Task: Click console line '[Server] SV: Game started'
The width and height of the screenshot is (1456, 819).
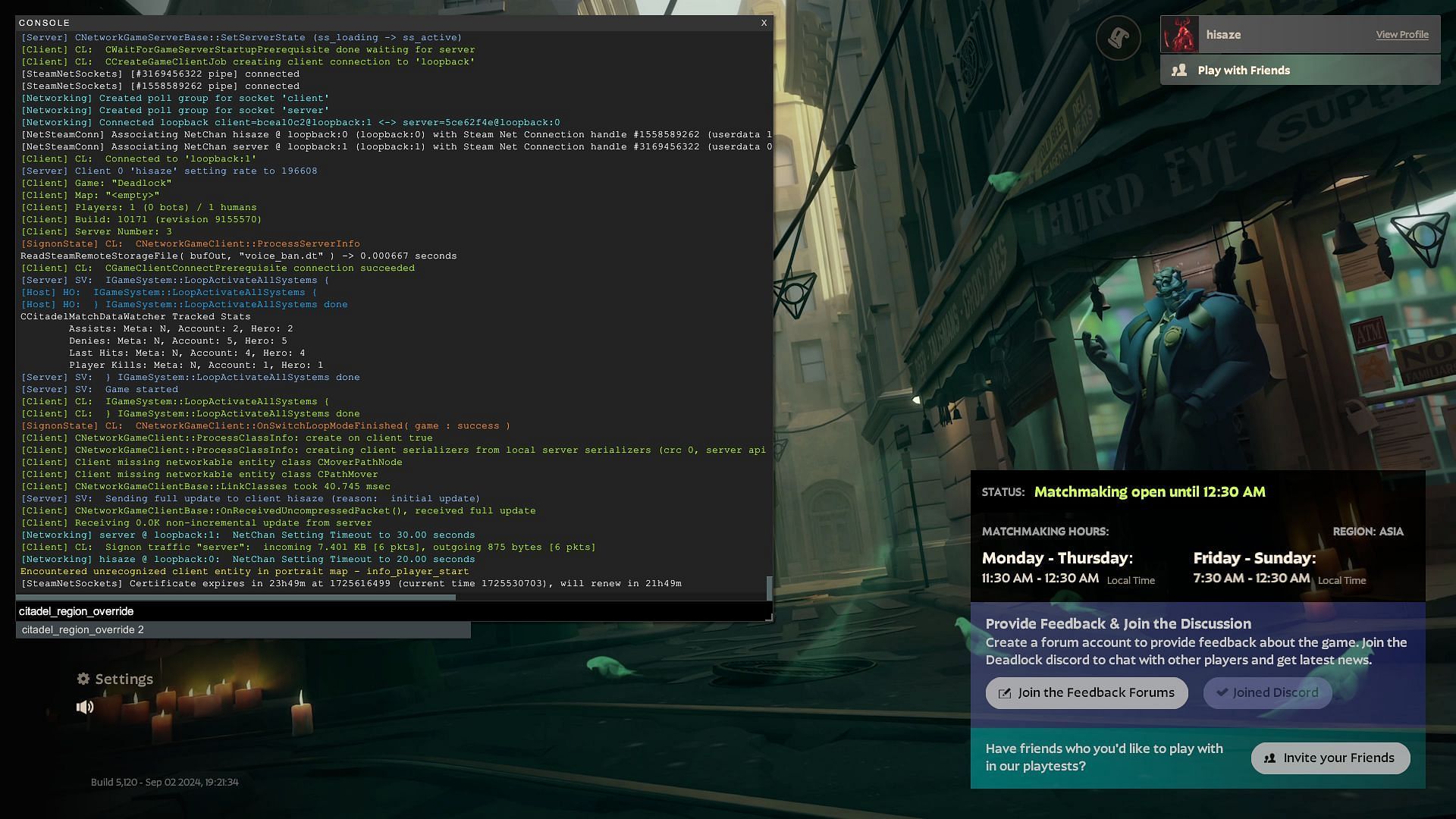Action: point(99,389)
